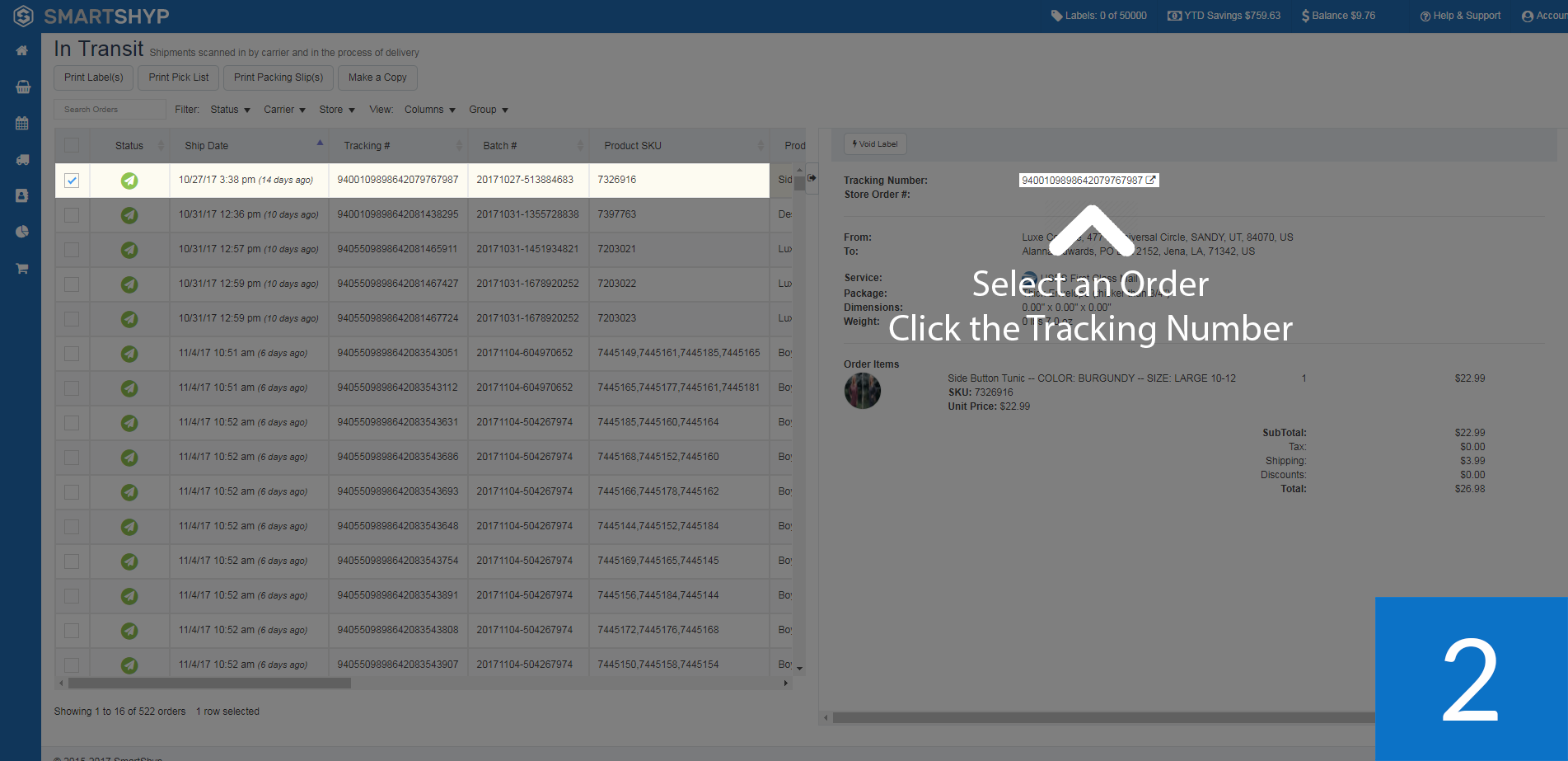Image resolution: width=1568 pixels, height=761 pixels.
Task: Open the home dashboard sidebar icon
Action: (x=21, y=51)
